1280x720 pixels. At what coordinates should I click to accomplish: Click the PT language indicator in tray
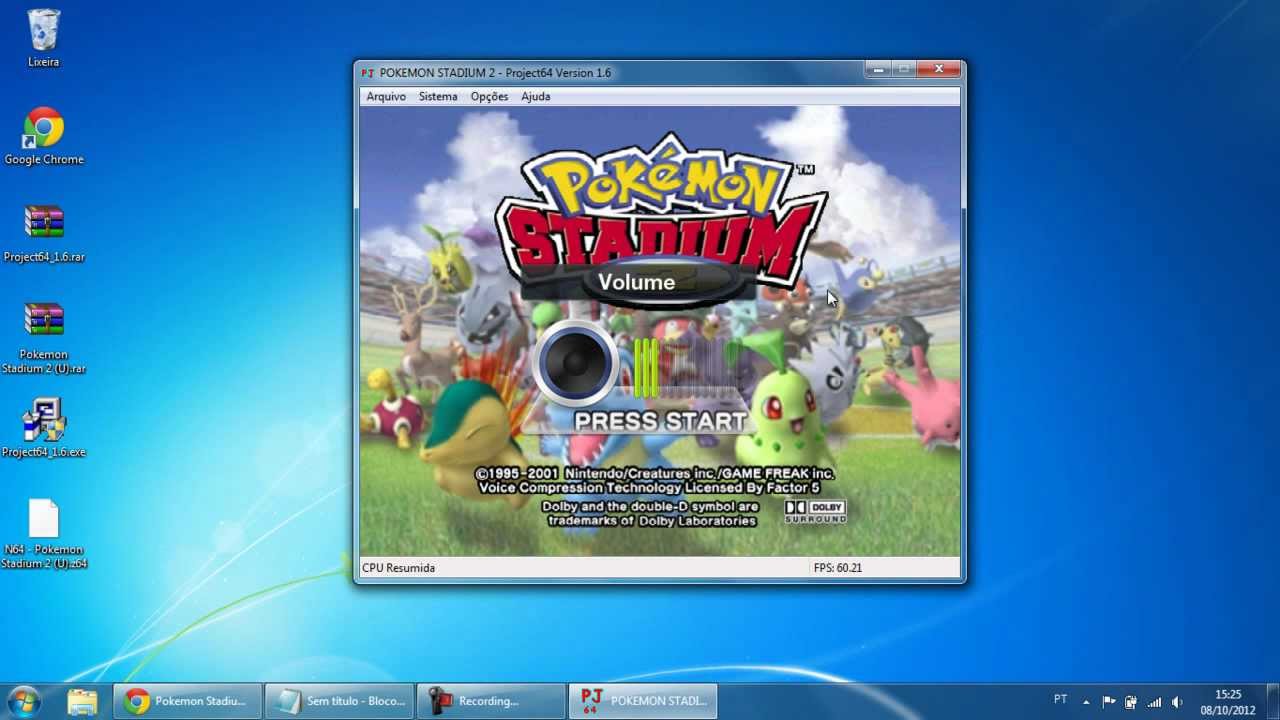(1060, 699)
